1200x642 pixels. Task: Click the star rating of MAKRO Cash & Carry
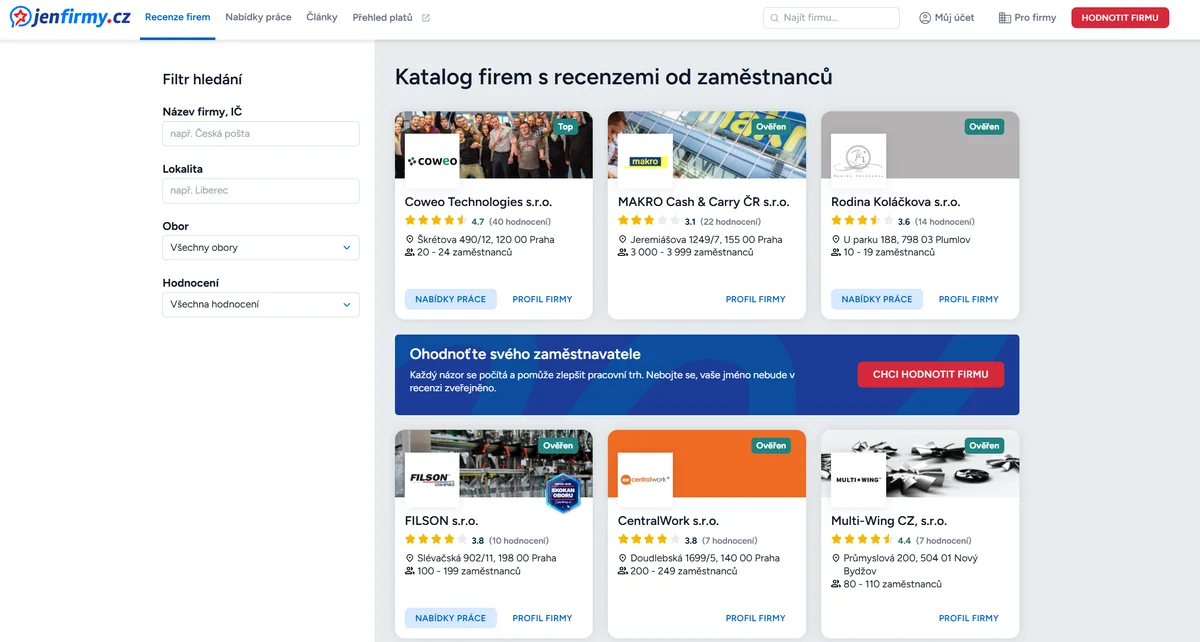point(648,221)
